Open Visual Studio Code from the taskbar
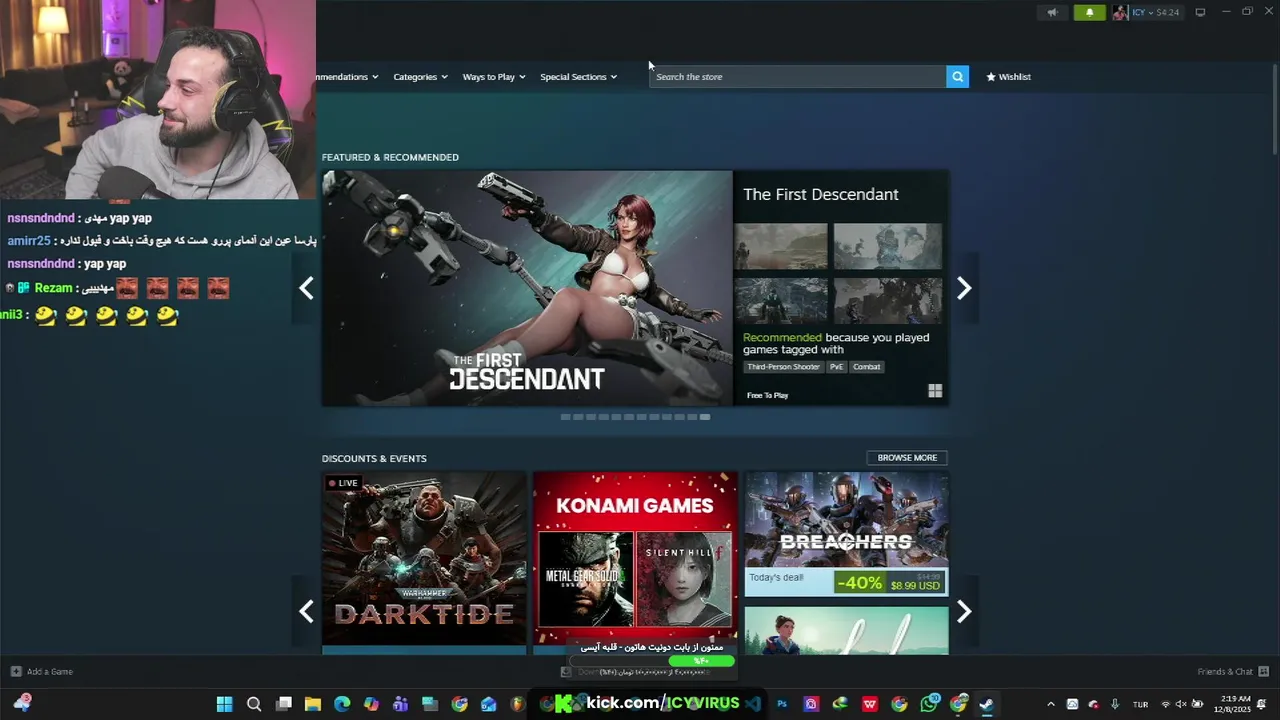 tap(753, 704)
